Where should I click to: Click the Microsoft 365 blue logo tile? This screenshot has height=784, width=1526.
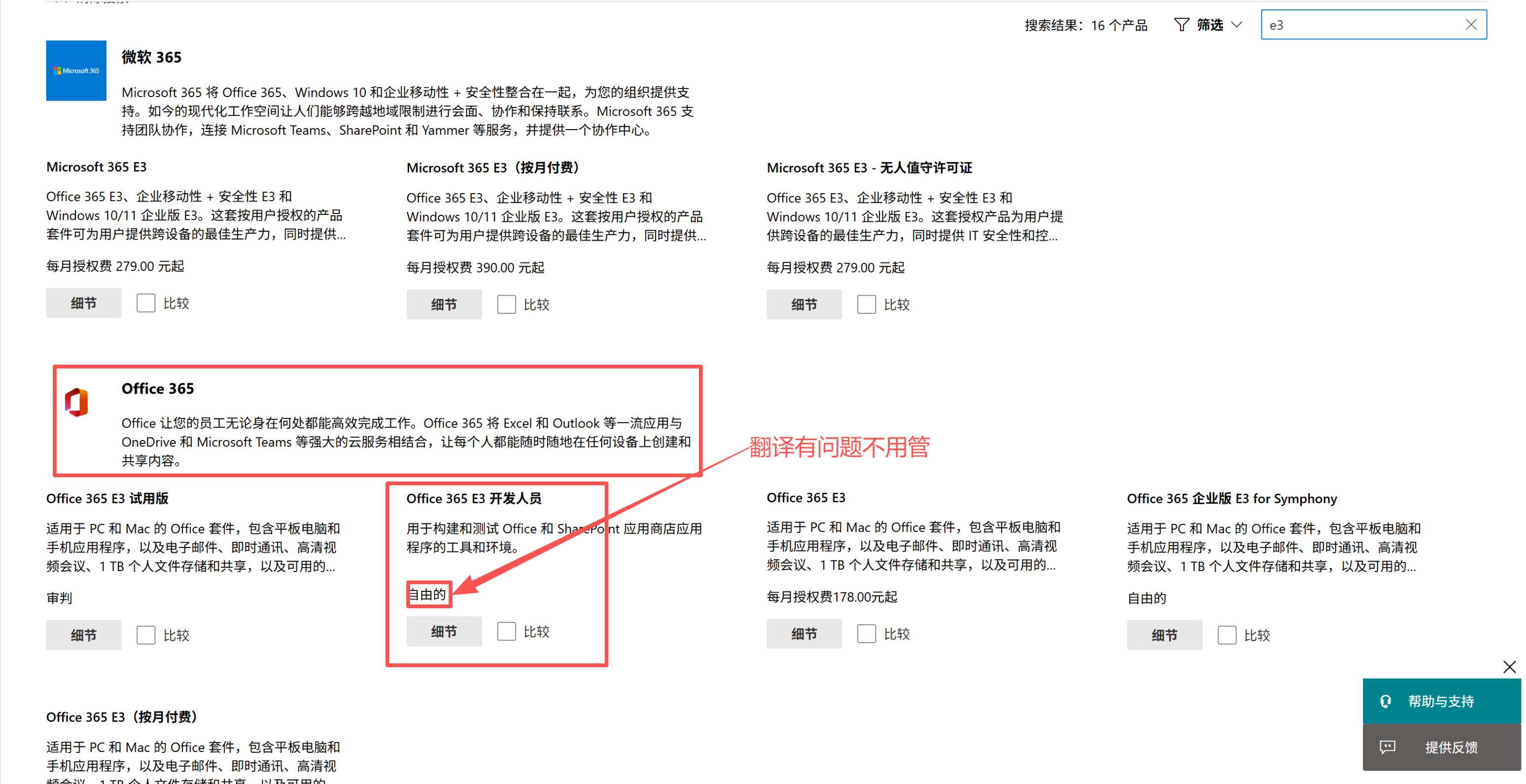point(76,70)
